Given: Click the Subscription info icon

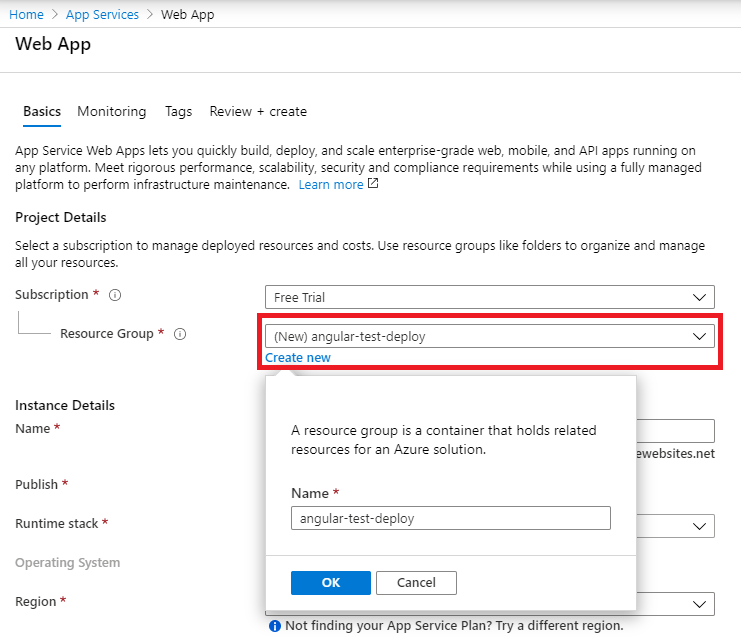Looking at the screenshot, I should pos(115,296).
